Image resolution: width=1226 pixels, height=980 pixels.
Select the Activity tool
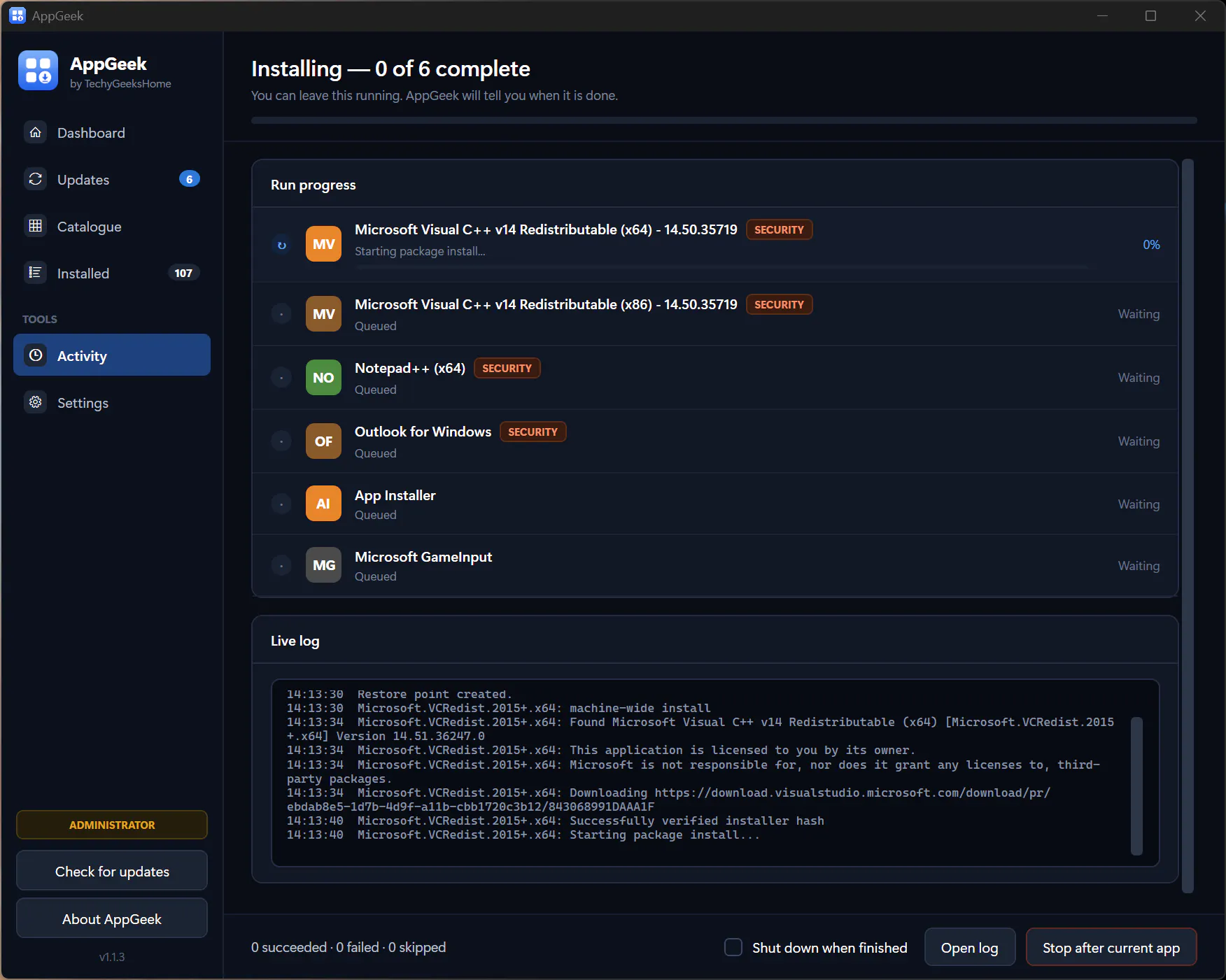coord(112,355)
